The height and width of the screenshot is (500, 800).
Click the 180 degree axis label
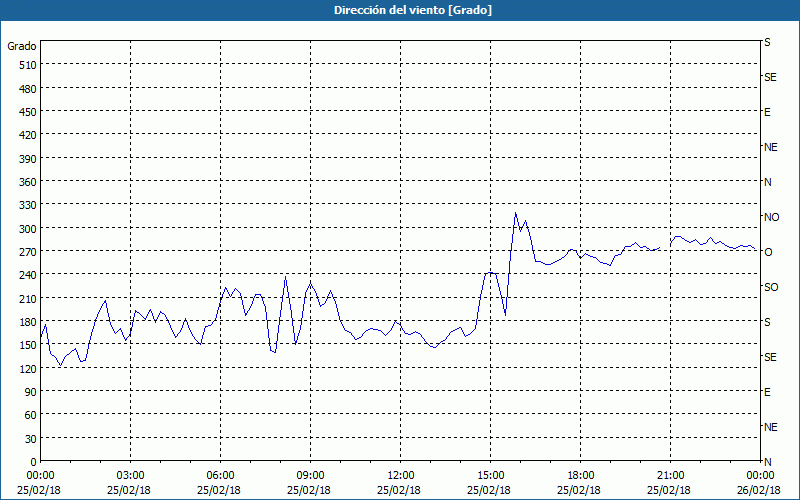(x=28, y=322)
